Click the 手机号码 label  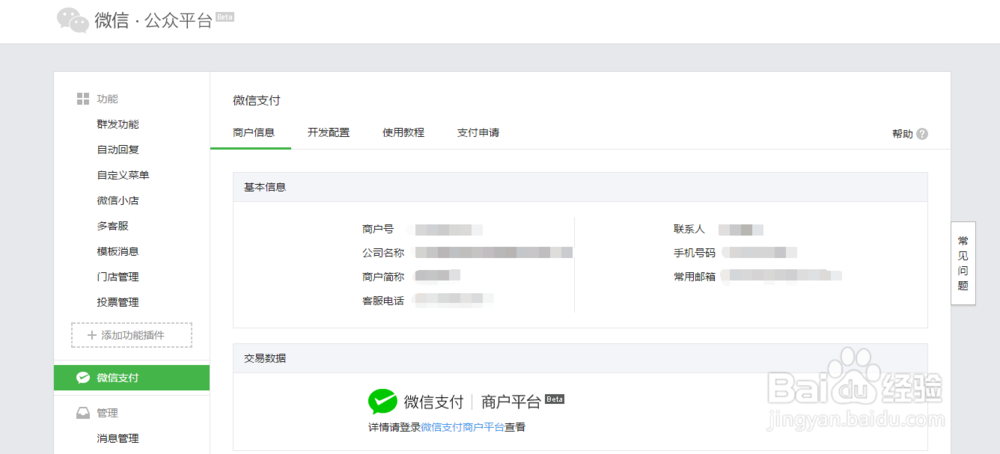[x=694, y=253]
